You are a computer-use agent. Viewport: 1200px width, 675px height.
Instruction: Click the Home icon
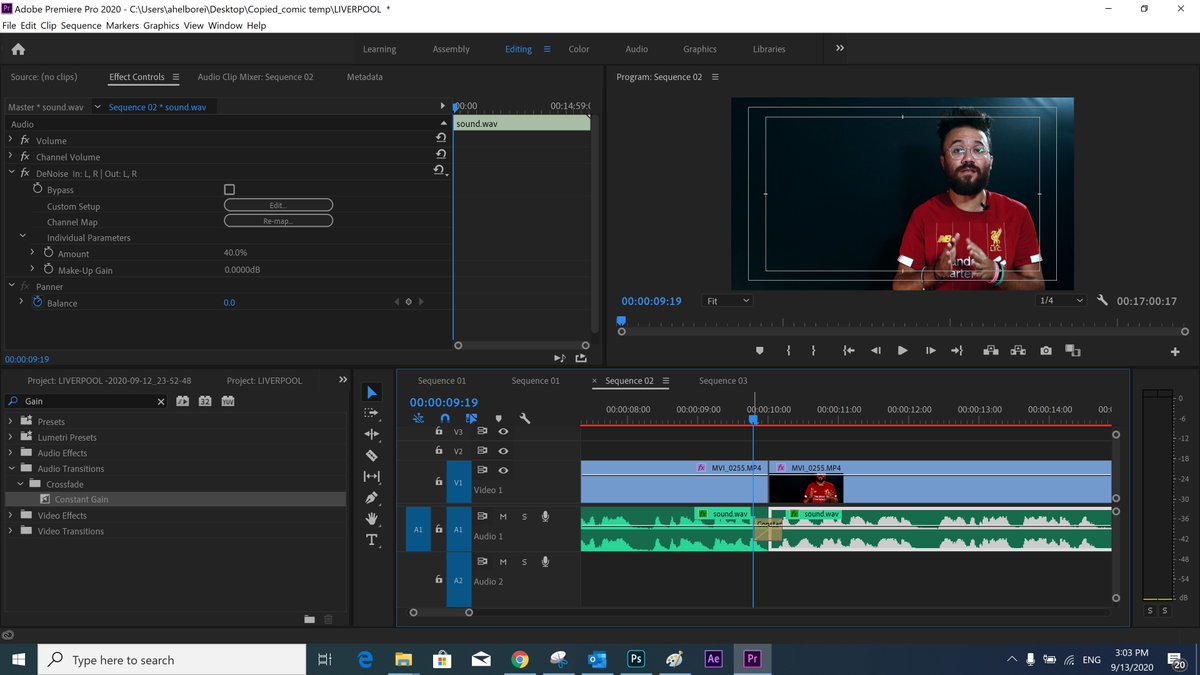18,49
